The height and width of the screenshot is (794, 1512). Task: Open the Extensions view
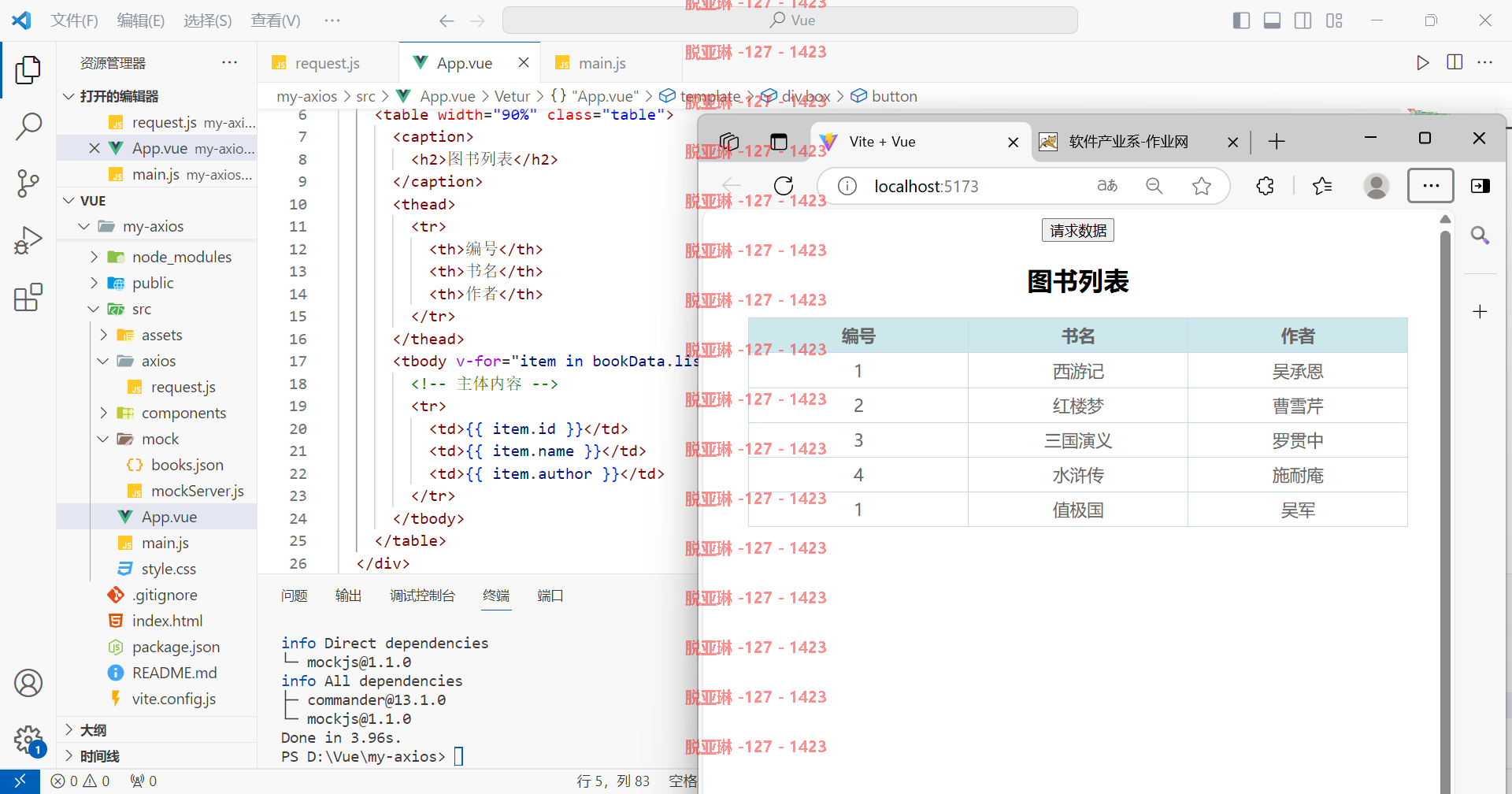point(28,298)
